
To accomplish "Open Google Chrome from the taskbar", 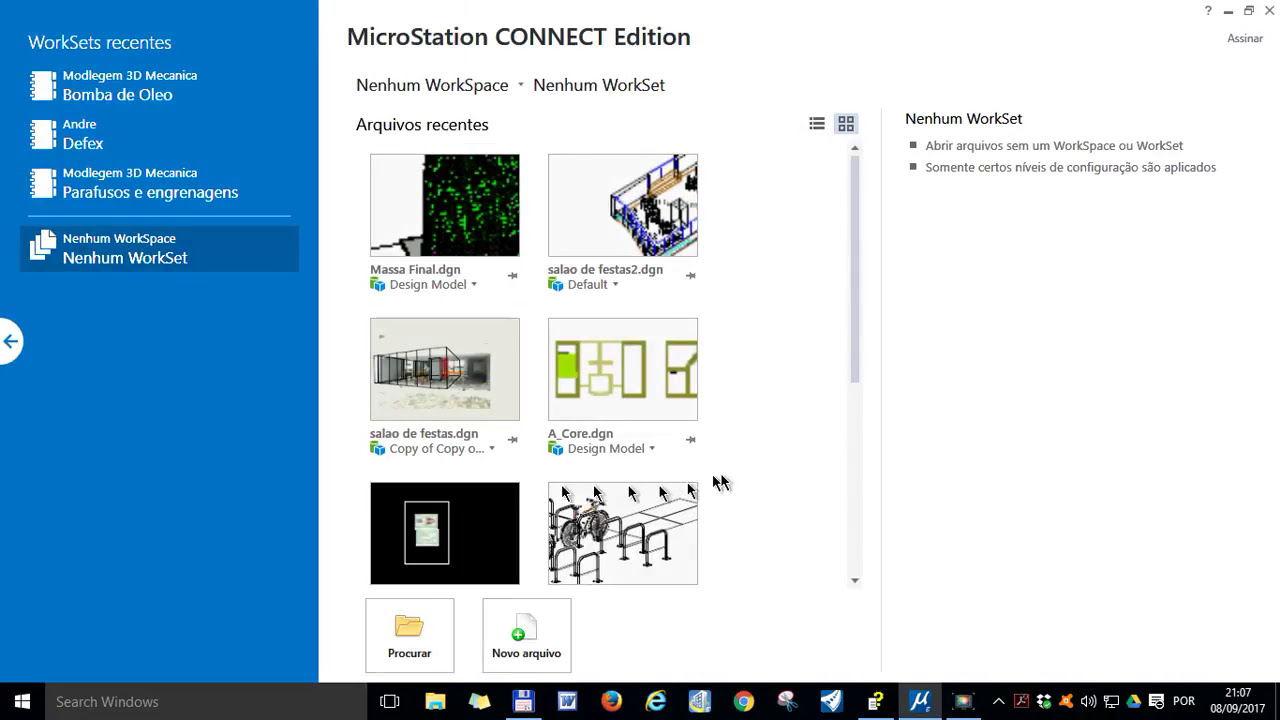I will (743, 702).
